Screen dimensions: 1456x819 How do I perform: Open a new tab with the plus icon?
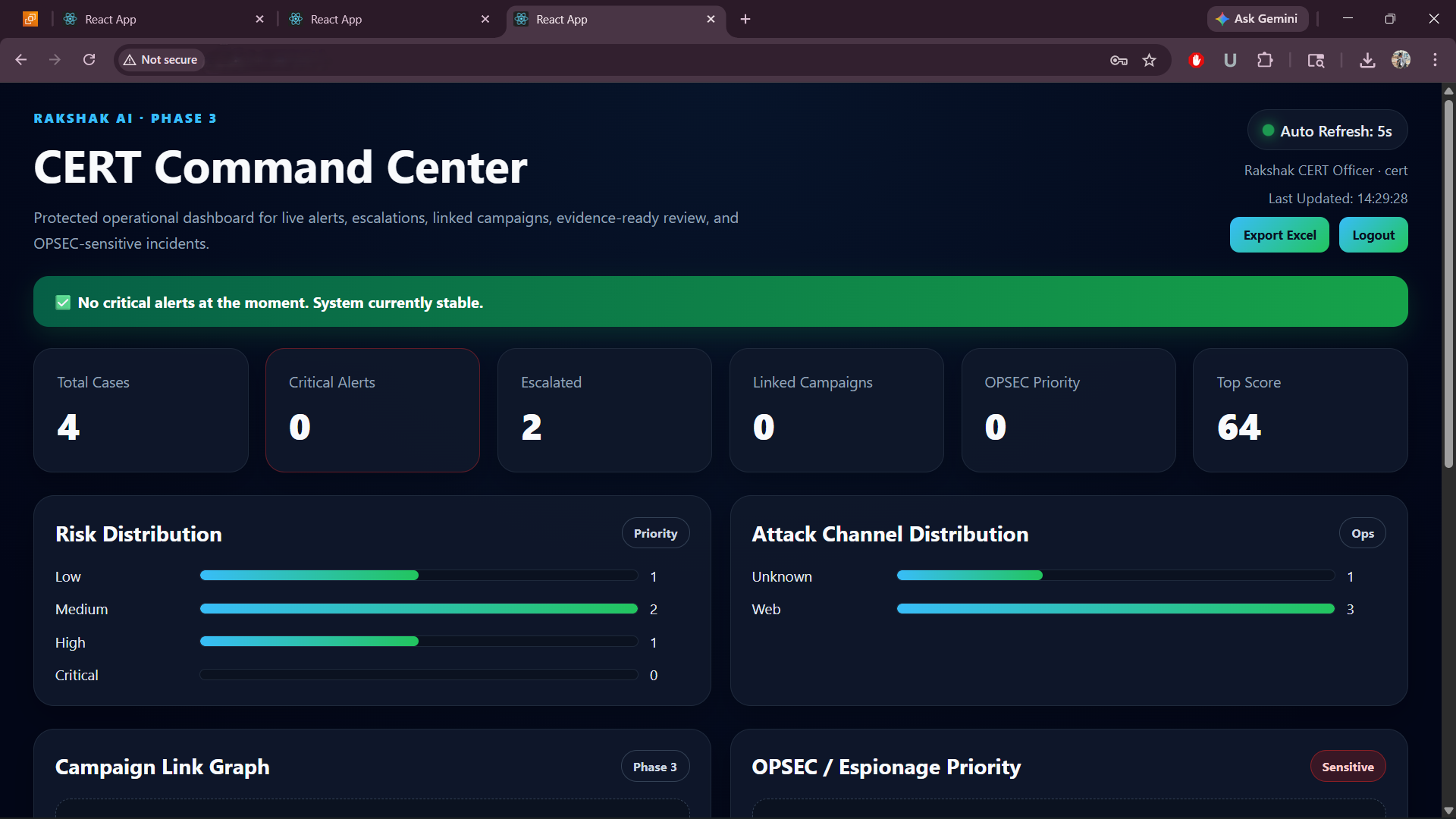click(x=745, y=19)
